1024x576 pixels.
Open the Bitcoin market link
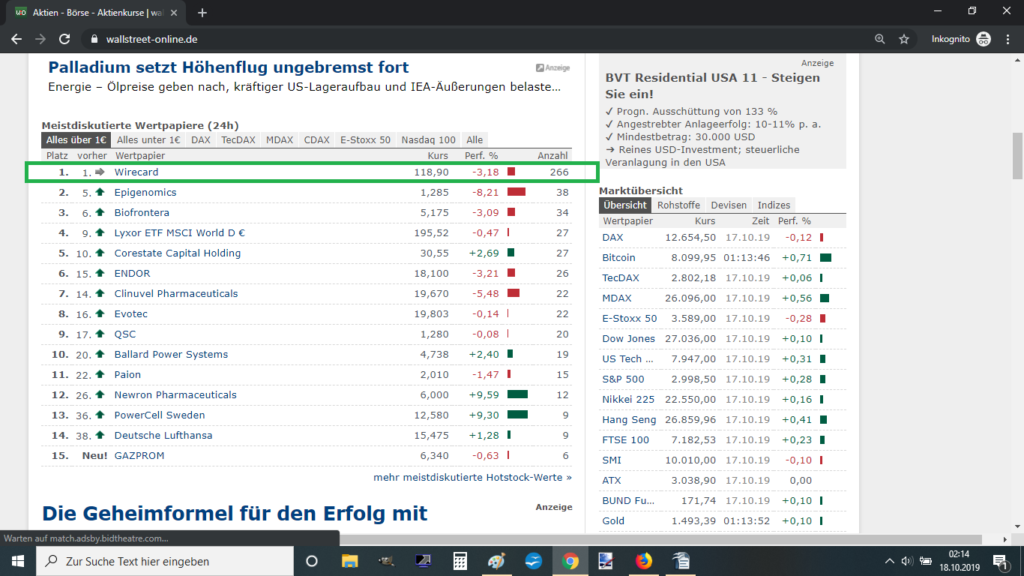618,258
